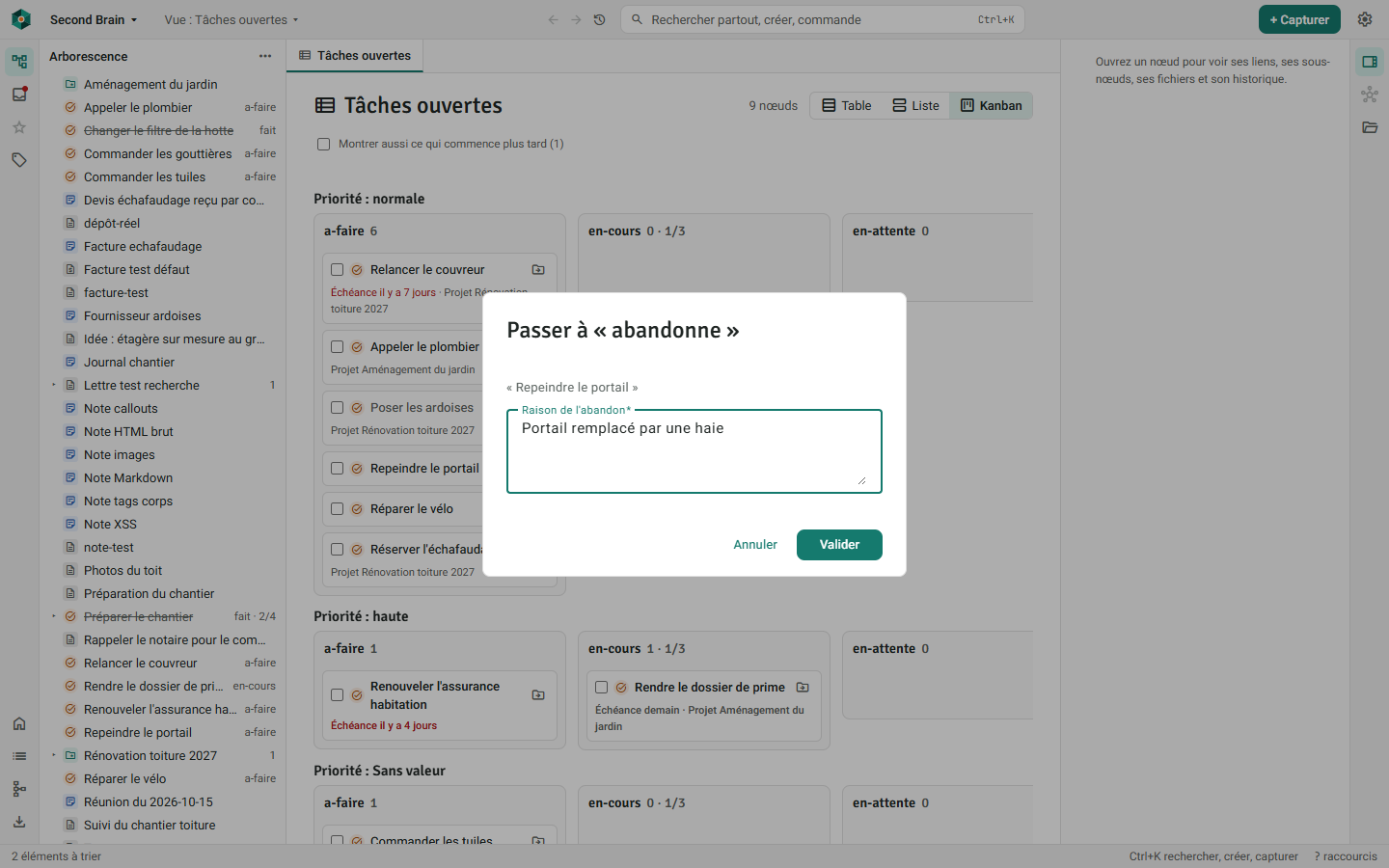1389x868 pixels.
Task: Open the files folder icon in right rail
Action: click(x=1370, y=127)
